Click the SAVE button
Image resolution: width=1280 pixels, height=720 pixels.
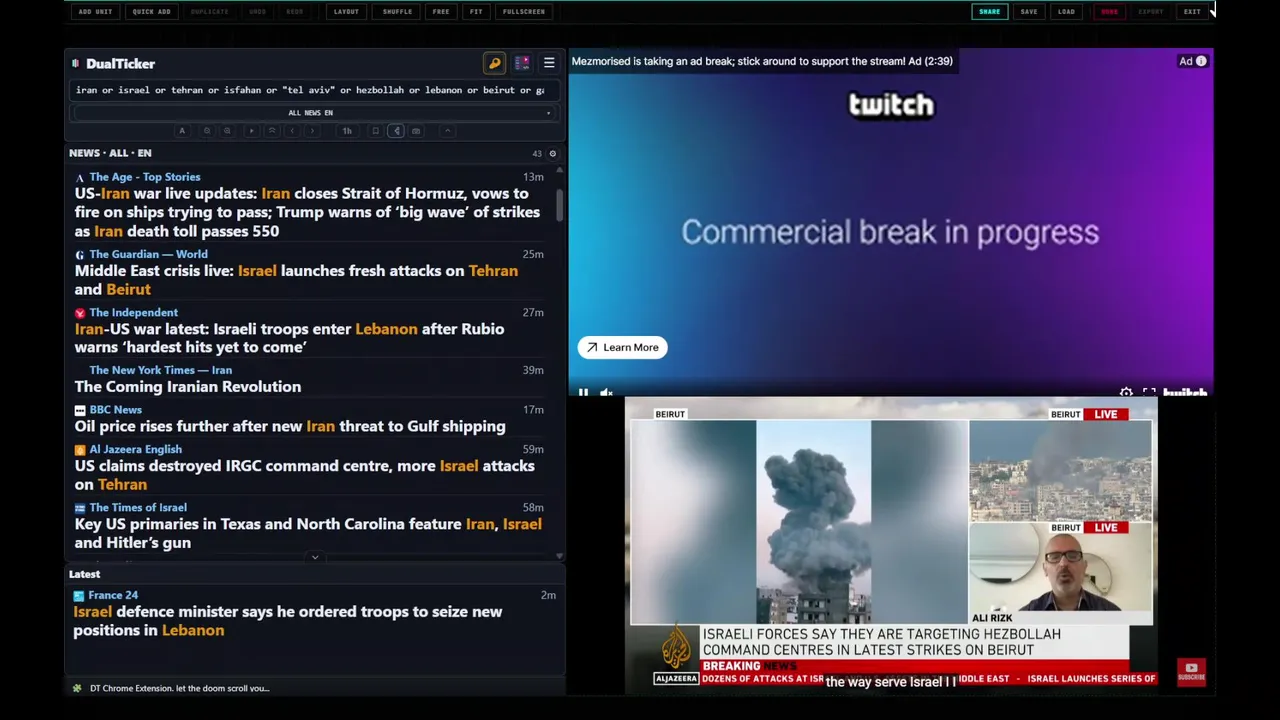1029,12
